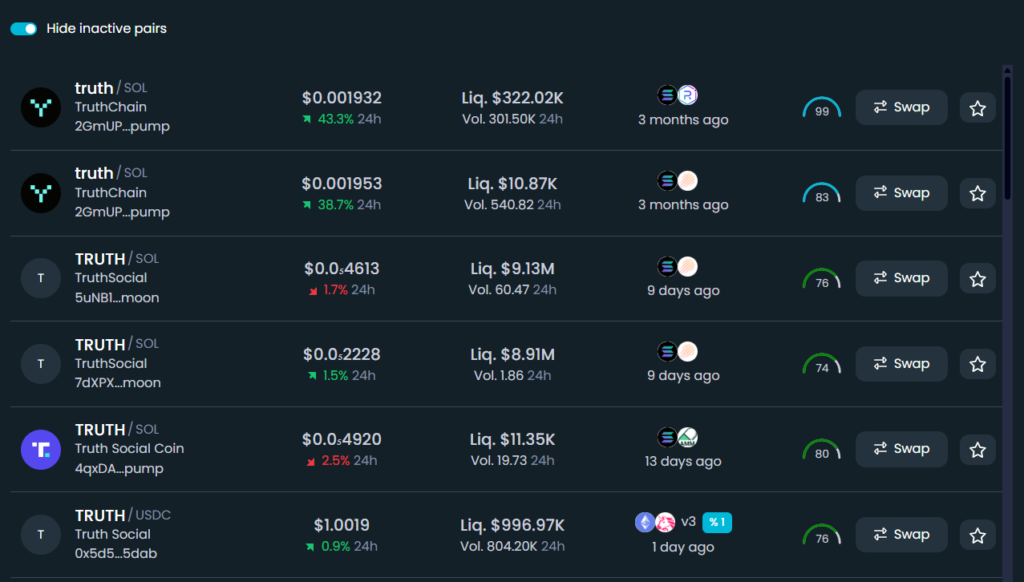1024x582 pixels.
Task: Favorite the Truth Social Coin pair
Action: pyautogui.click(x=977, y=449)
